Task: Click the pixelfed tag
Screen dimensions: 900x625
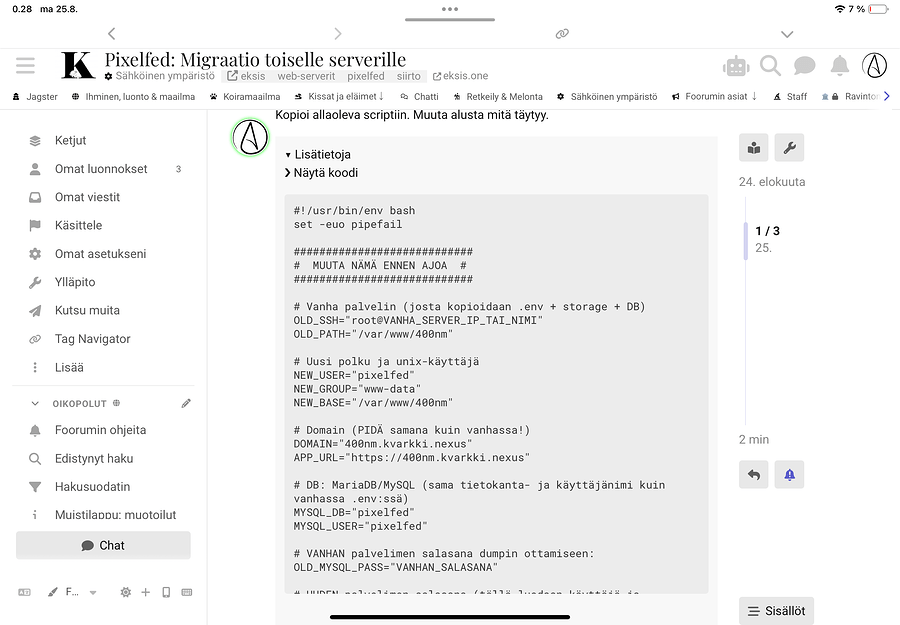Action: point(366,76)
